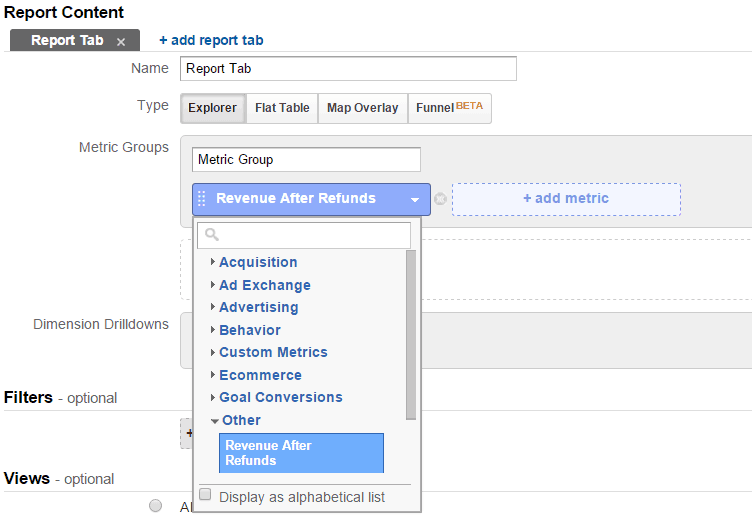This screenshot has width=752, height=516.
Task: Click the report Name input field
Action: pos(348,69)
